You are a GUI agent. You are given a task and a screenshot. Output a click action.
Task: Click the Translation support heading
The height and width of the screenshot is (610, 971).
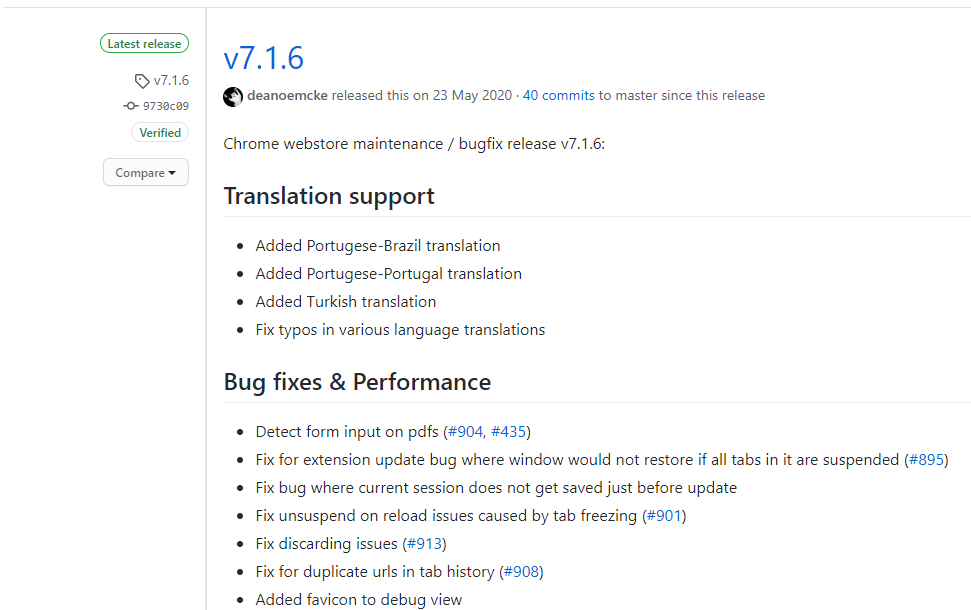[x=329, y=196]
